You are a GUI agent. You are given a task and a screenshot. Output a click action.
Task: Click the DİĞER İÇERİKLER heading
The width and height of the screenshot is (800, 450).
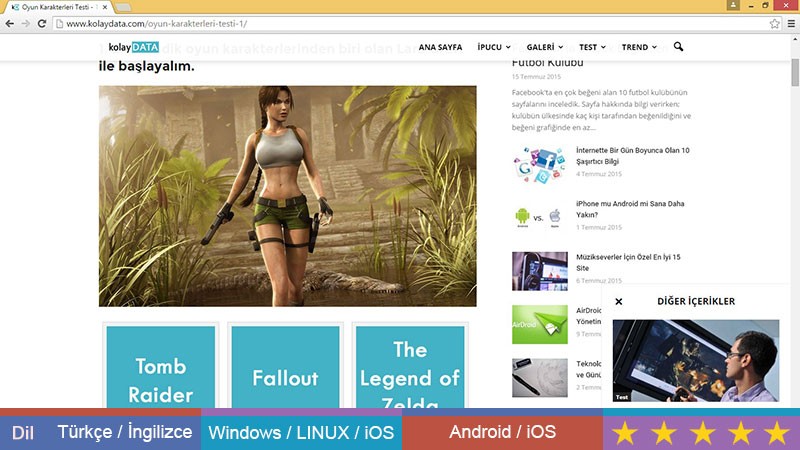click(x=696, y=301)
